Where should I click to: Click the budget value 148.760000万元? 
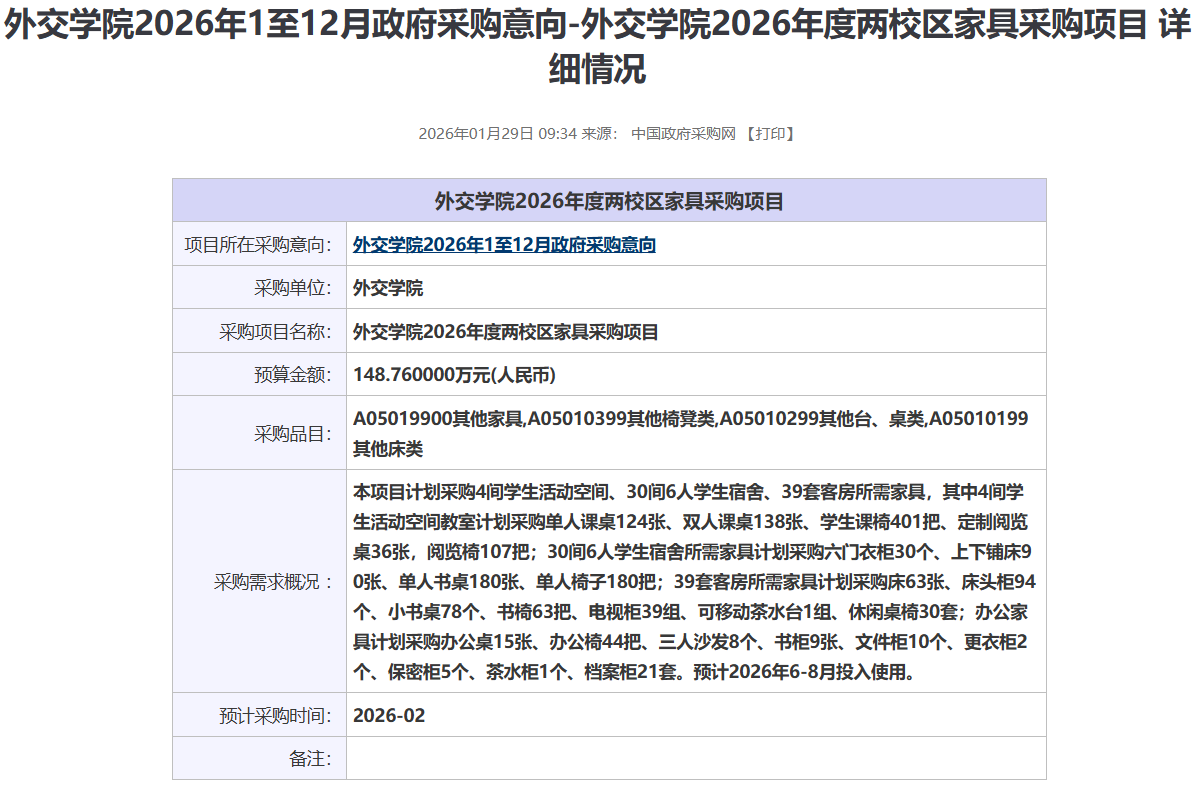[x=454, y=375]
